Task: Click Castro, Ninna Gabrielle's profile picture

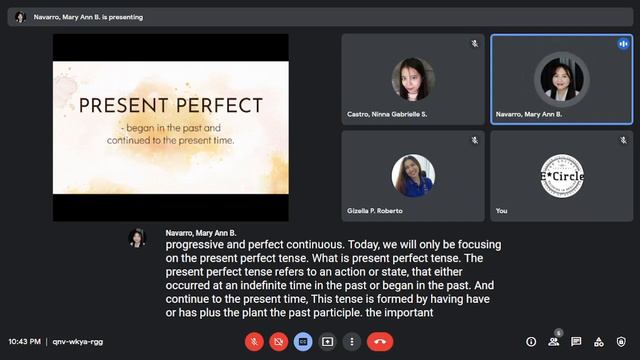Action: 413,79
